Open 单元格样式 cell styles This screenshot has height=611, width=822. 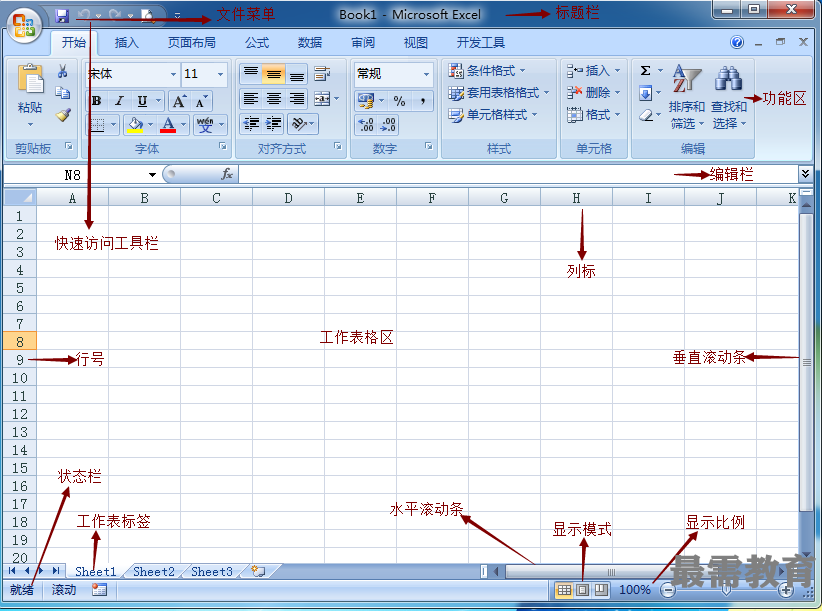click(x=493, y=115)
